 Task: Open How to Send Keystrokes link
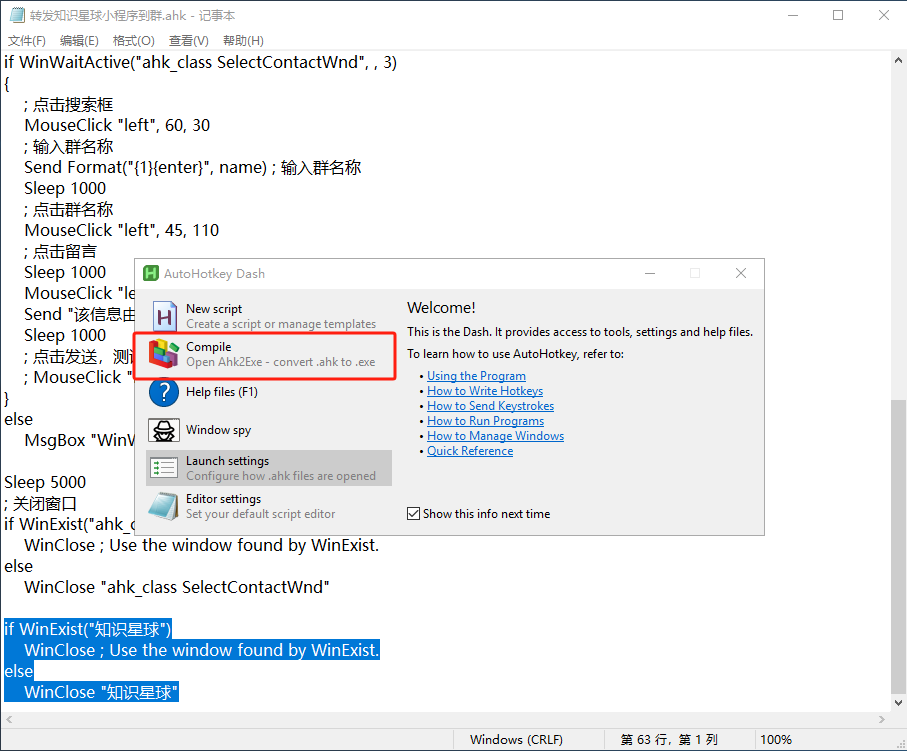491,406
